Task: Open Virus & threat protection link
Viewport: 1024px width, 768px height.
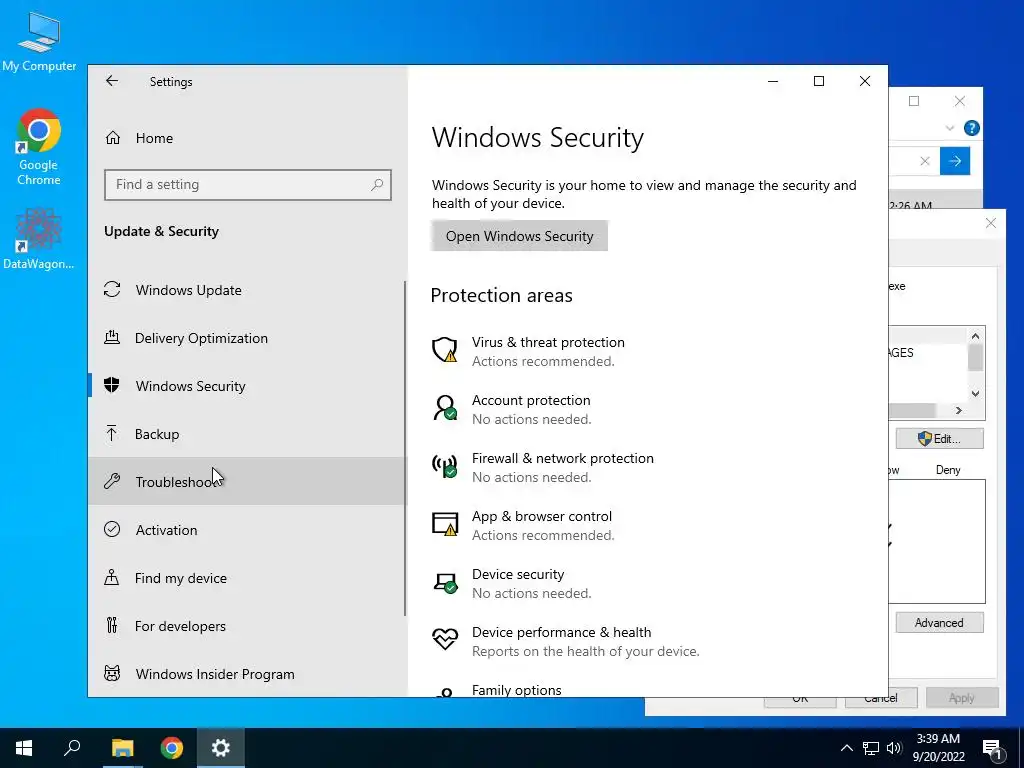Action: (548, 342)
